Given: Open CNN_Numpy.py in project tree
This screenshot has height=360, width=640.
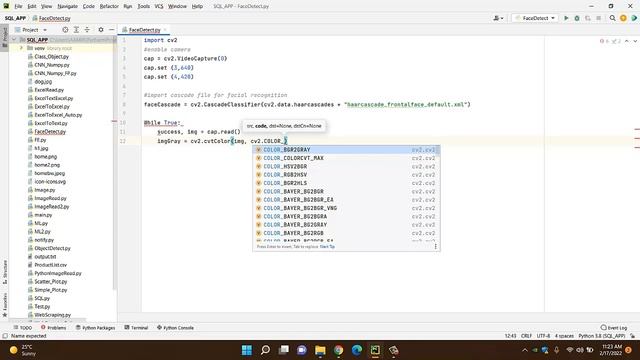Looking at the screenshot, I should point(52,65).
